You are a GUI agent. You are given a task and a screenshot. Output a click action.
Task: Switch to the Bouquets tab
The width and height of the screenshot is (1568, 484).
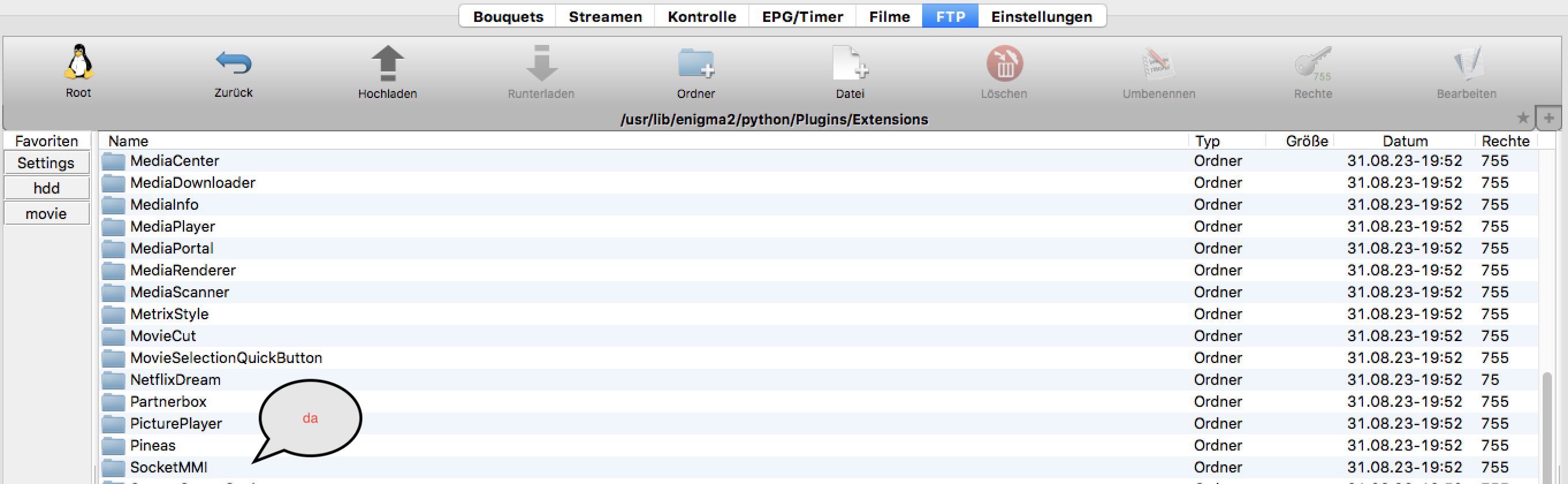[x=508, y=17]
